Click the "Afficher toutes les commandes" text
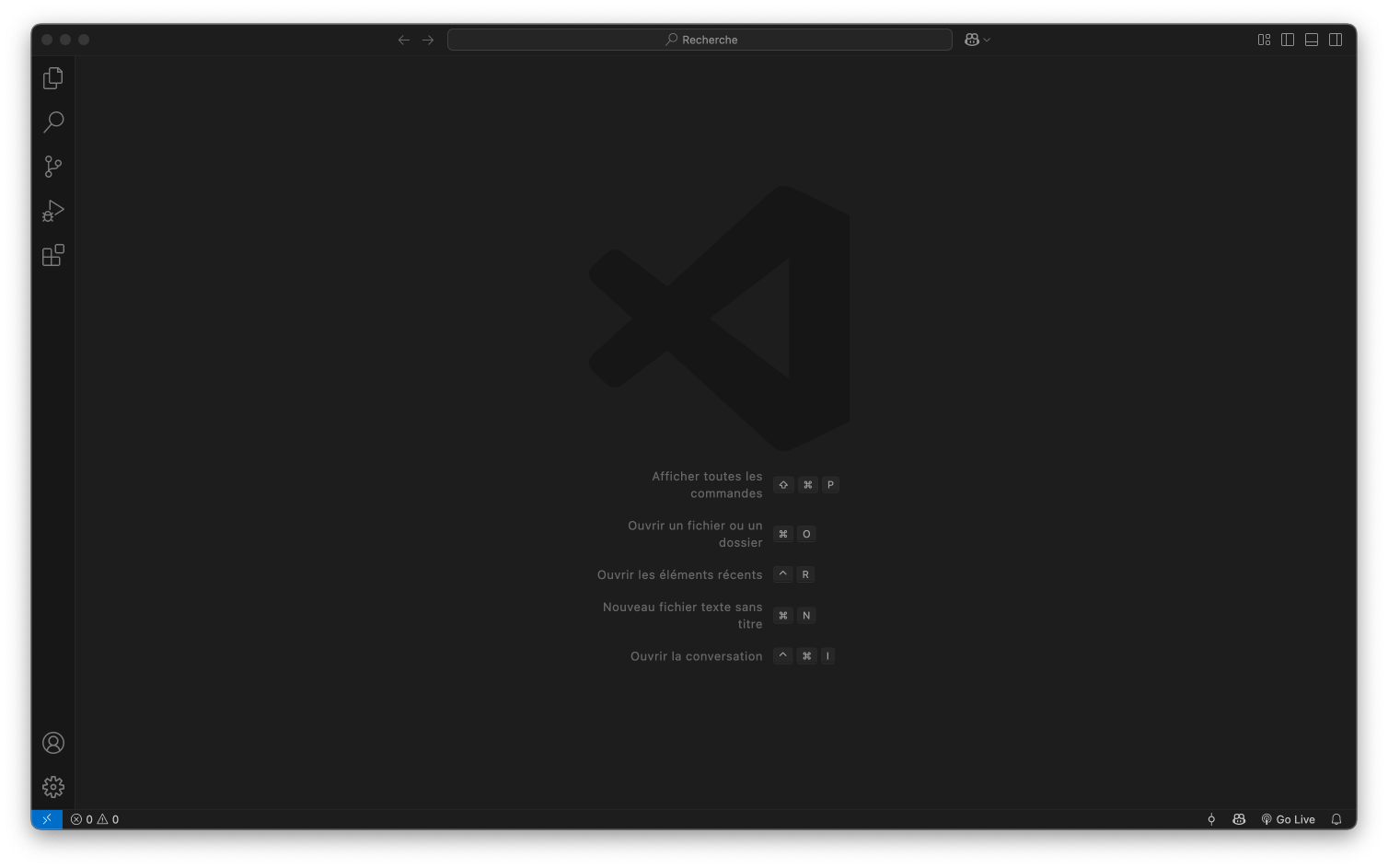This screenshot has height=868, width=1388. coord(707,485)
